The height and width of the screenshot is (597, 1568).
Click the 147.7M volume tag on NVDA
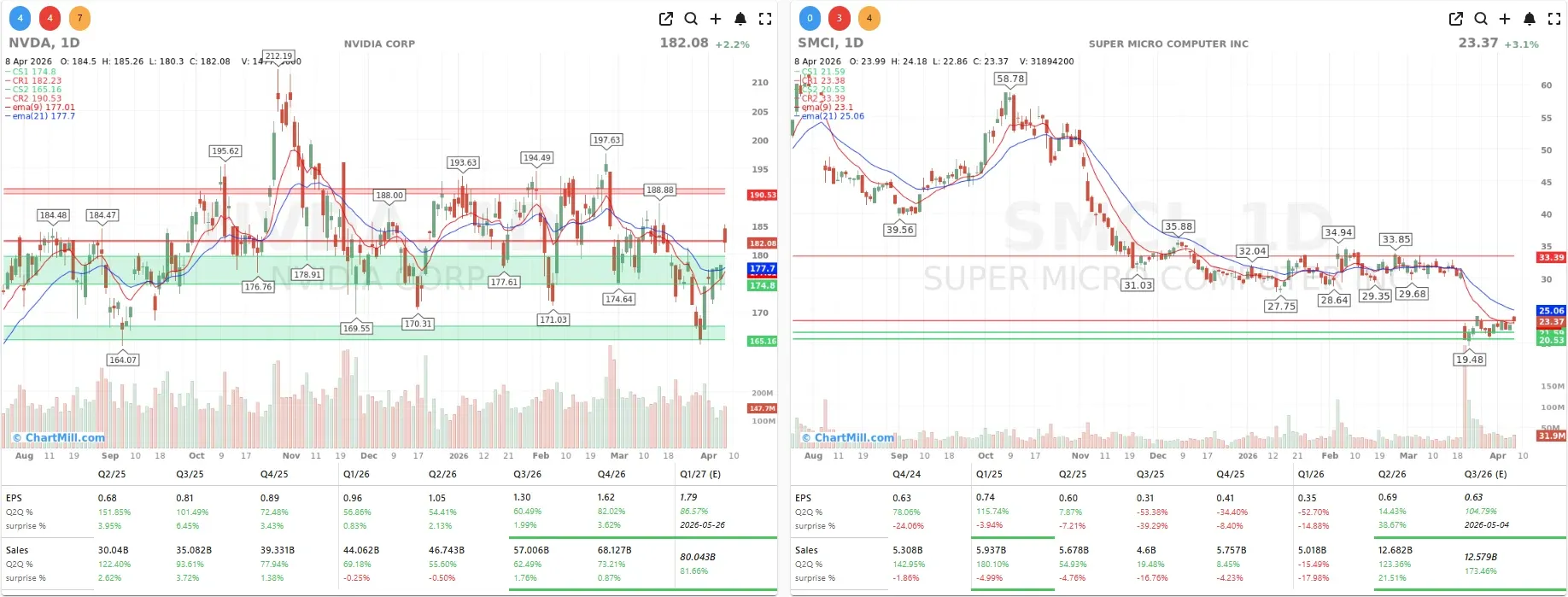763,408
